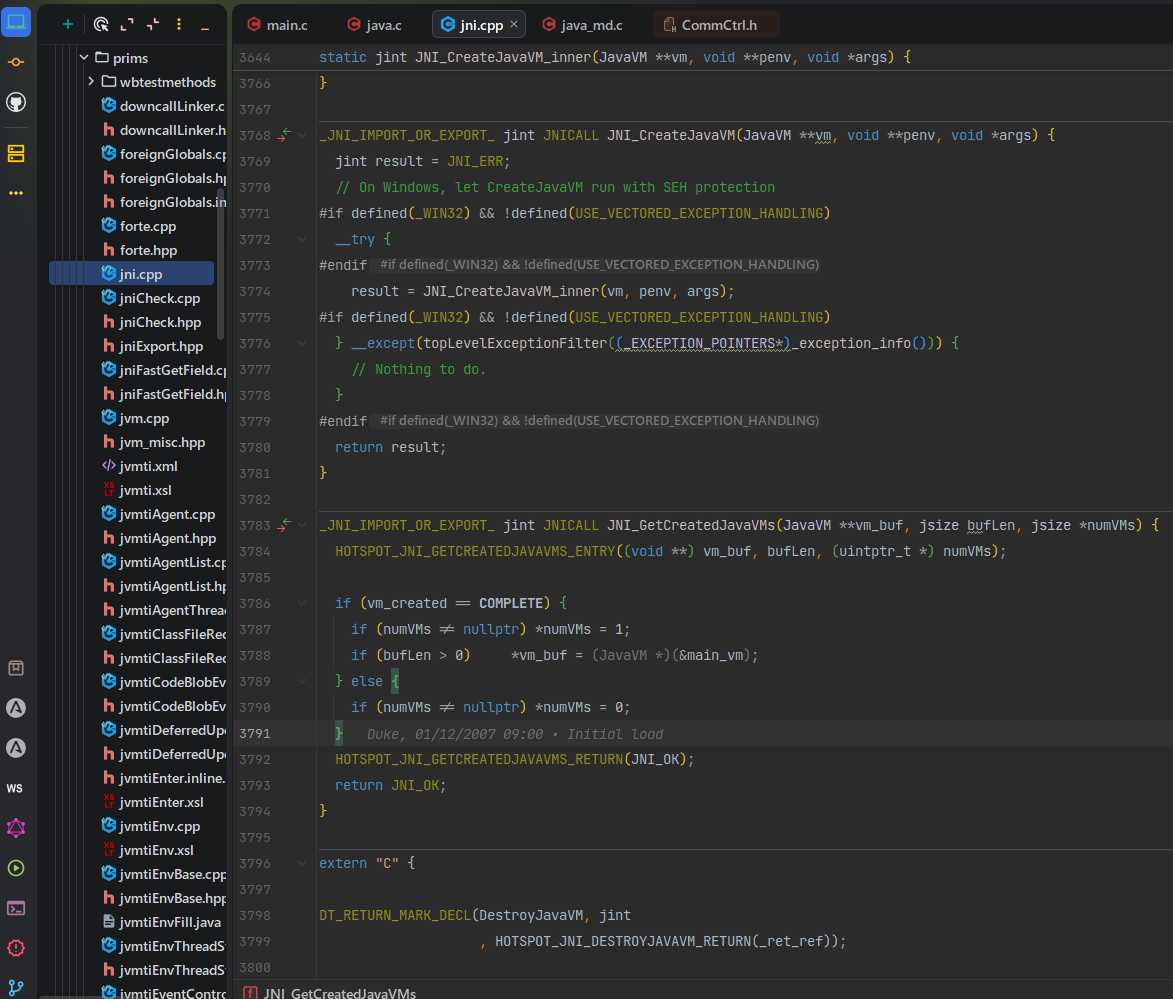This screenshot has height=1000, width=1173.
Task: Select jniCheck.cpp in Project tree
Action: 150,298
